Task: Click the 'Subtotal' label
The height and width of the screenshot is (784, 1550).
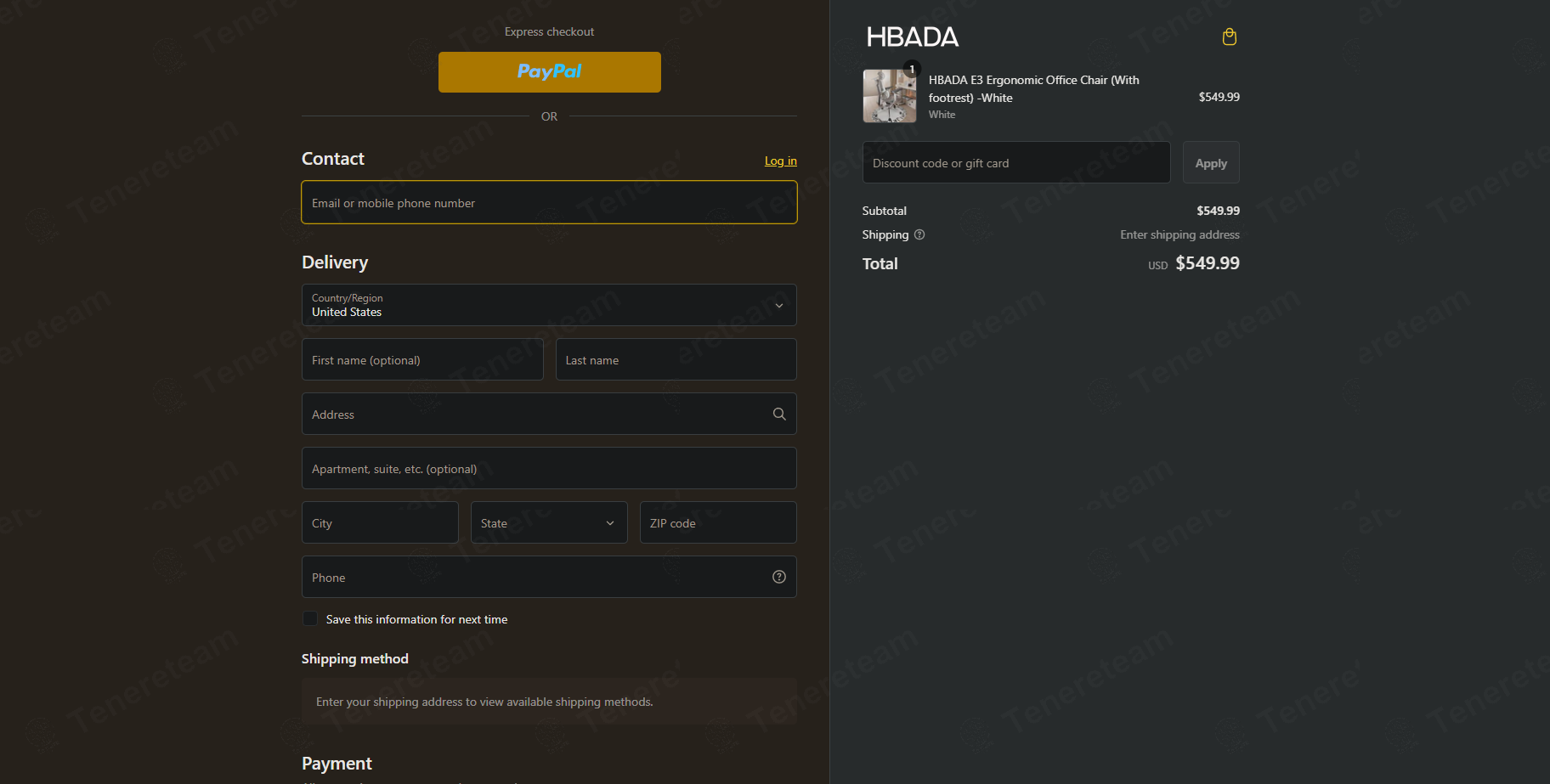Action: coord(885,211)
